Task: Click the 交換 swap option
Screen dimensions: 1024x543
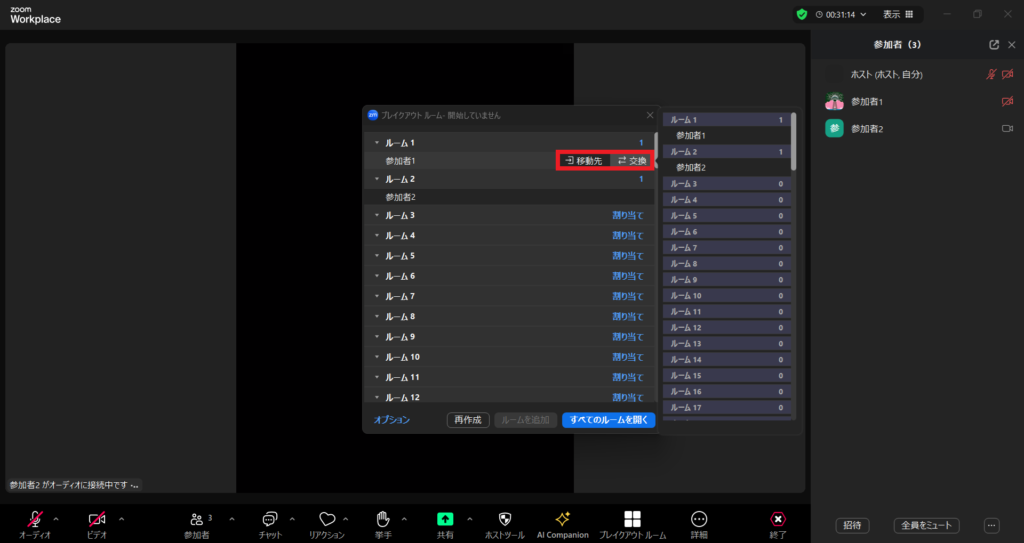Action: click(x=631, y=161)
